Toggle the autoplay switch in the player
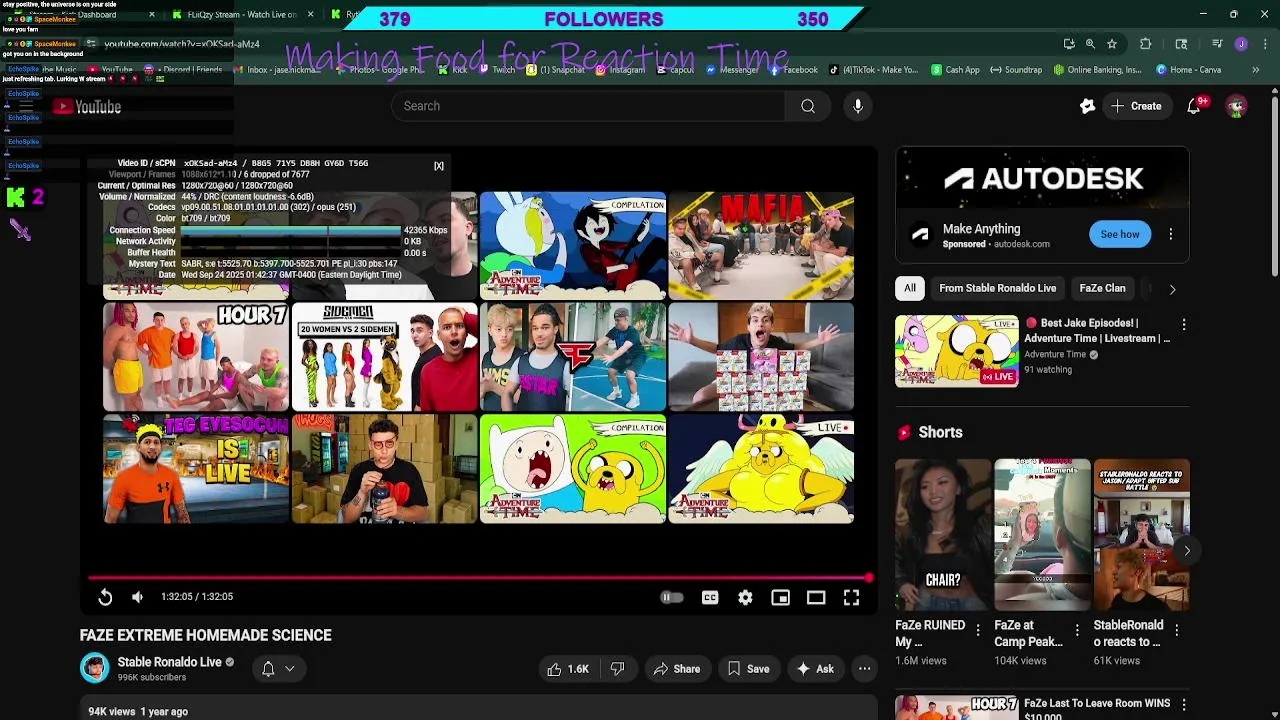Image resolution: width=1280 pixels, height=720 pixels. click(672, 597)
